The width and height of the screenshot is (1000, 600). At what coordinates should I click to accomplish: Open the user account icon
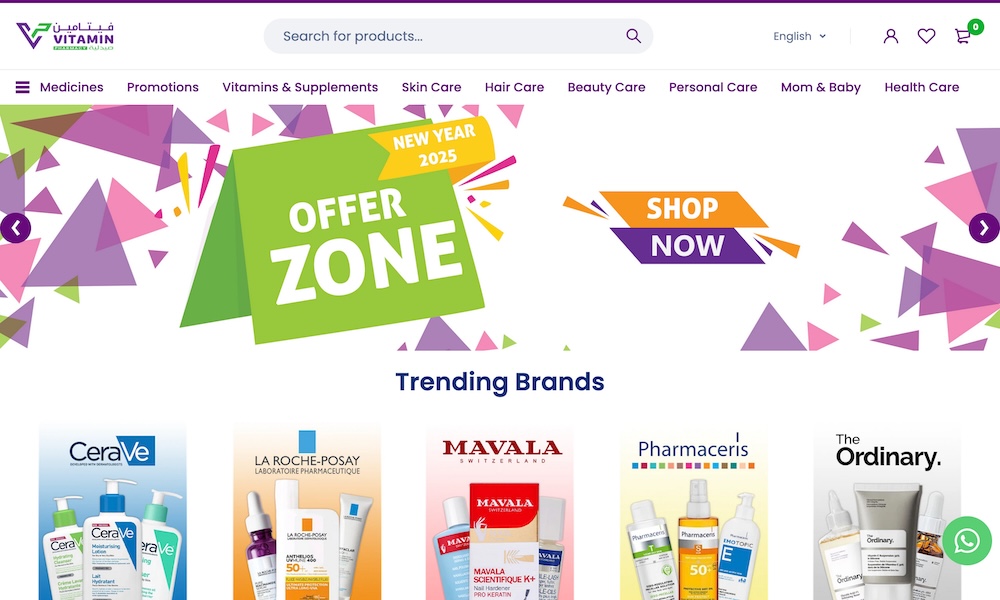(x=890, y=36)
